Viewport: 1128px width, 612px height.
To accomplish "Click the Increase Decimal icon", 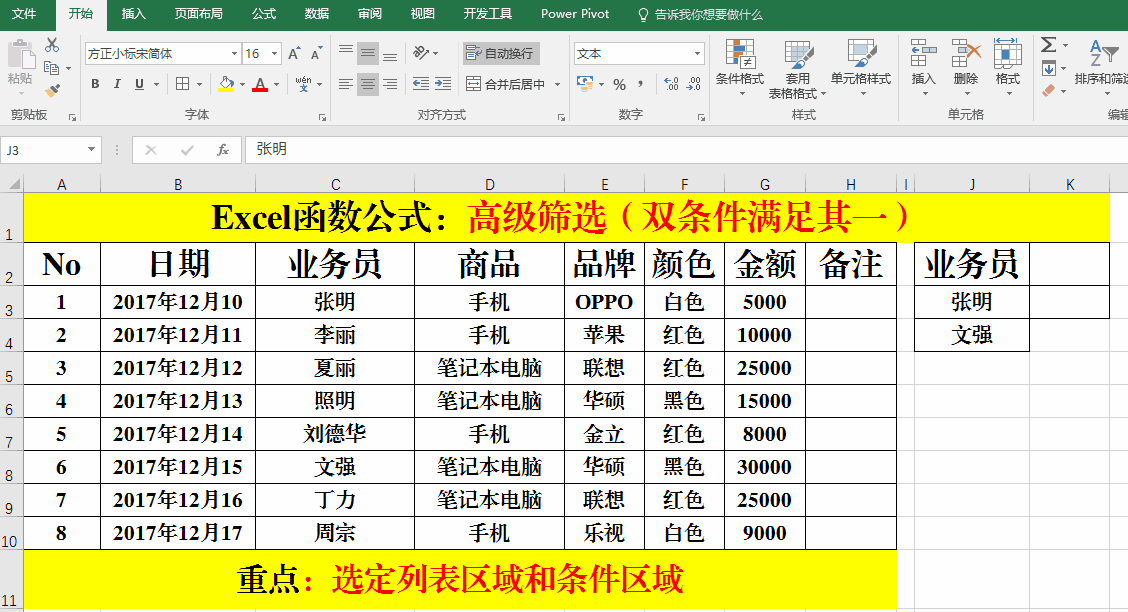I will (x=670, y=84).
